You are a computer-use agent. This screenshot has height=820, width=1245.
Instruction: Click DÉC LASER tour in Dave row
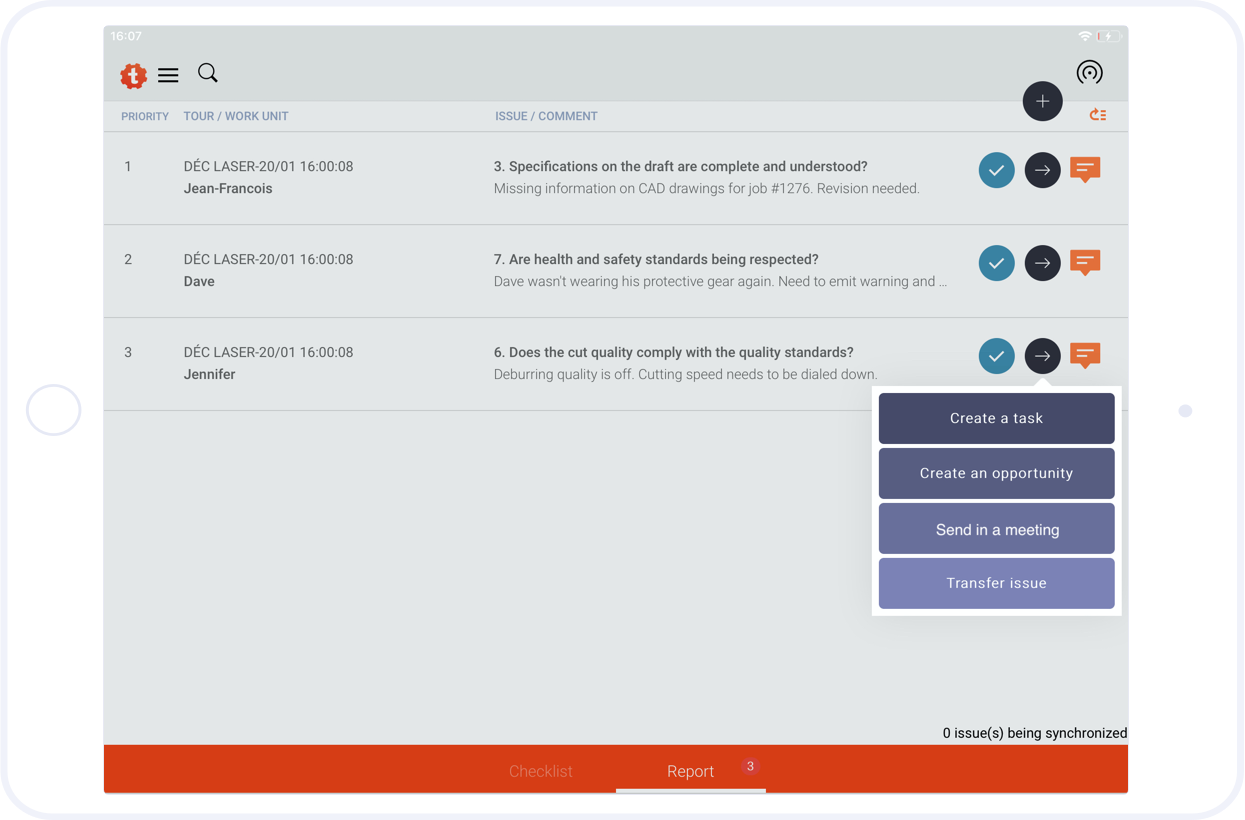tap(268, 259)
